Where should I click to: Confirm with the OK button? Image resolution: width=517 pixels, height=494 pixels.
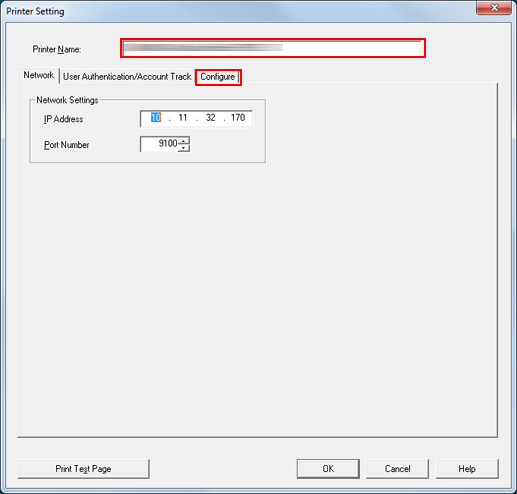328,469
